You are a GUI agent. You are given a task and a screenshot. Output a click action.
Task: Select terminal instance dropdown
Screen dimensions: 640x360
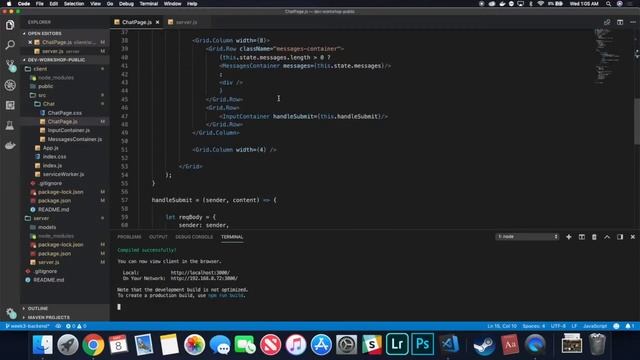[527, 237]
